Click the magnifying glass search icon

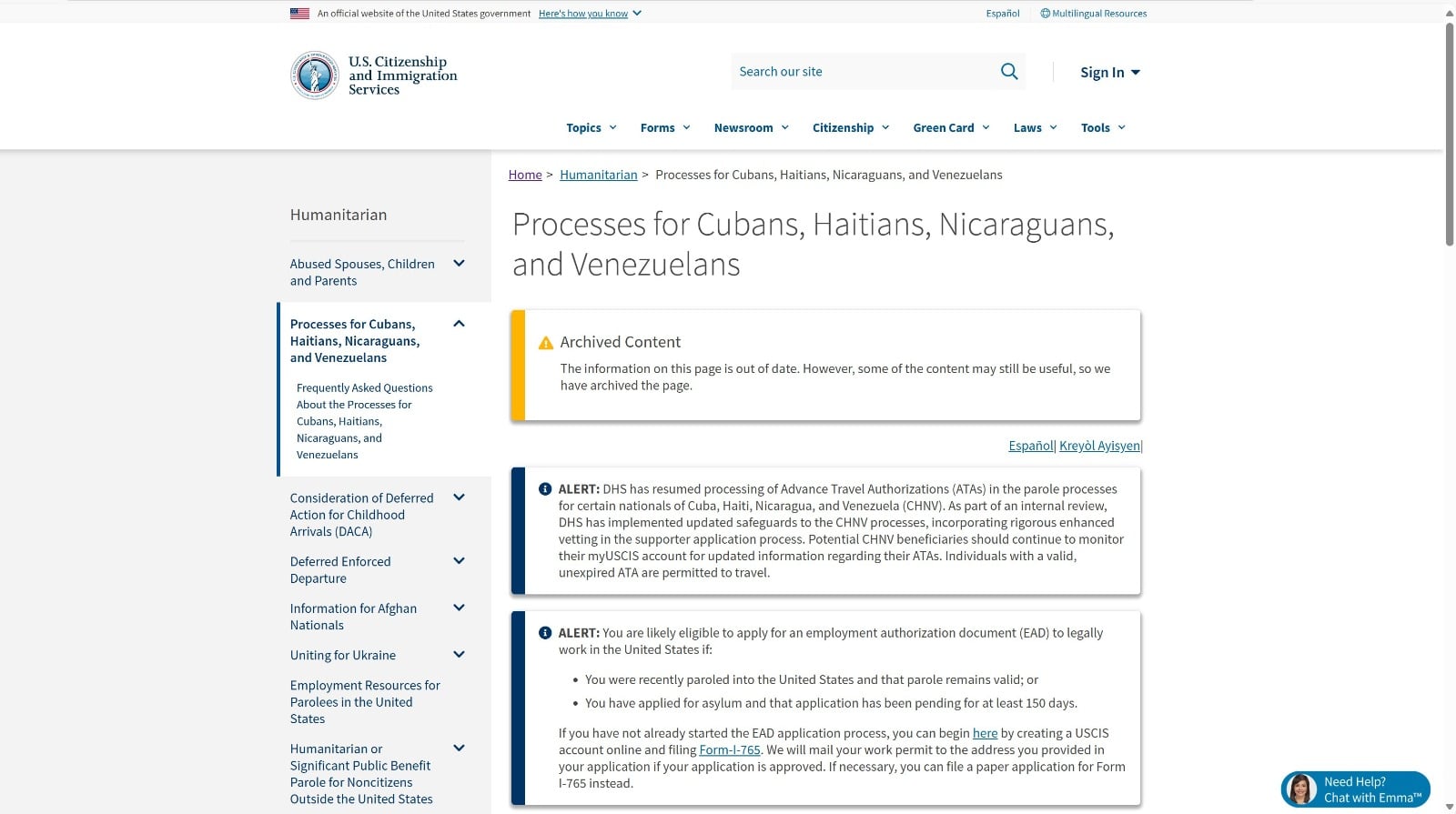1008,71
